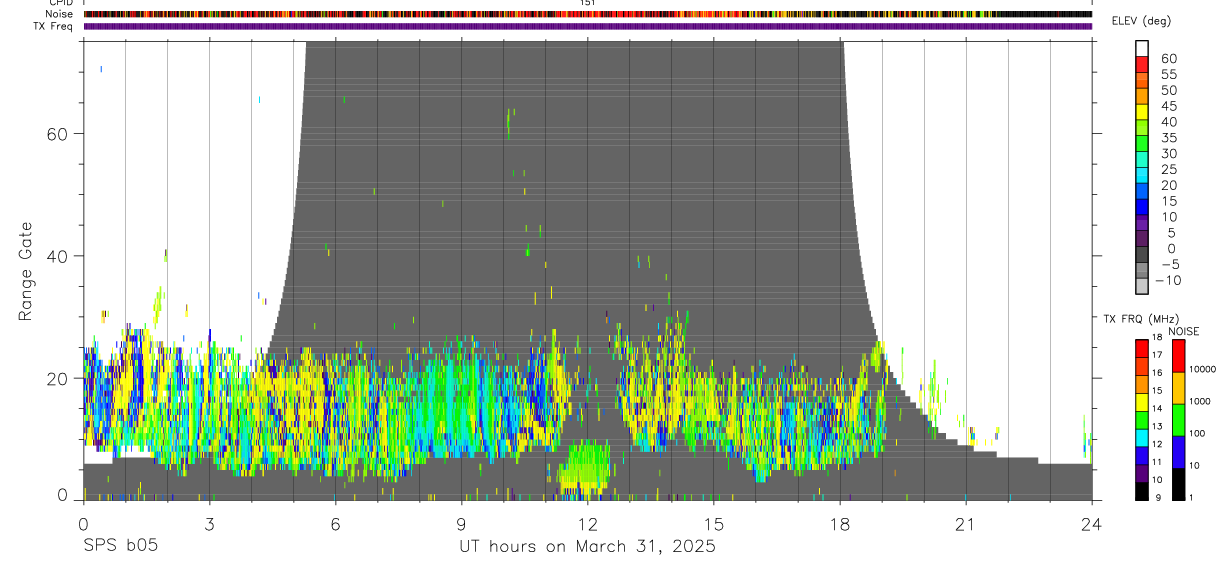
Task: Click the x-axis tick label '6'
Action: click(x=335, y=524)
